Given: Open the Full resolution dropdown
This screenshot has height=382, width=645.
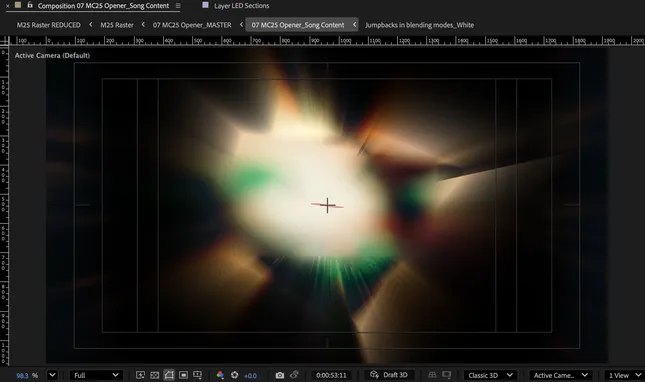Looking at the screenshot, I should (96, 375).
